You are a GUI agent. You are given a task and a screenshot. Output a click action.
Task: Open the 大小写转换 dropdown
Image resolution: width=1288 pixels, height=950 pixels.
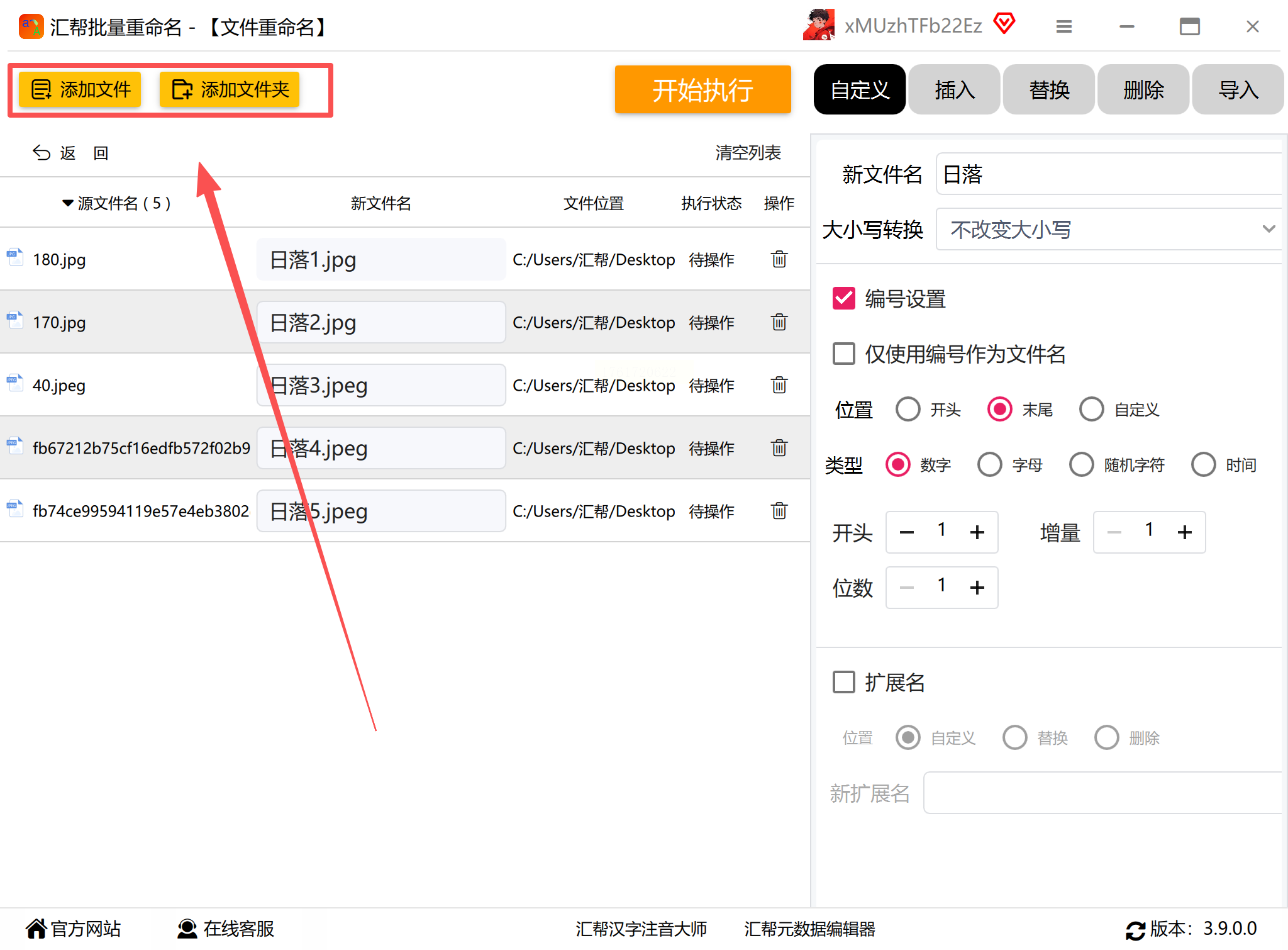click(x=1108, y=229)
